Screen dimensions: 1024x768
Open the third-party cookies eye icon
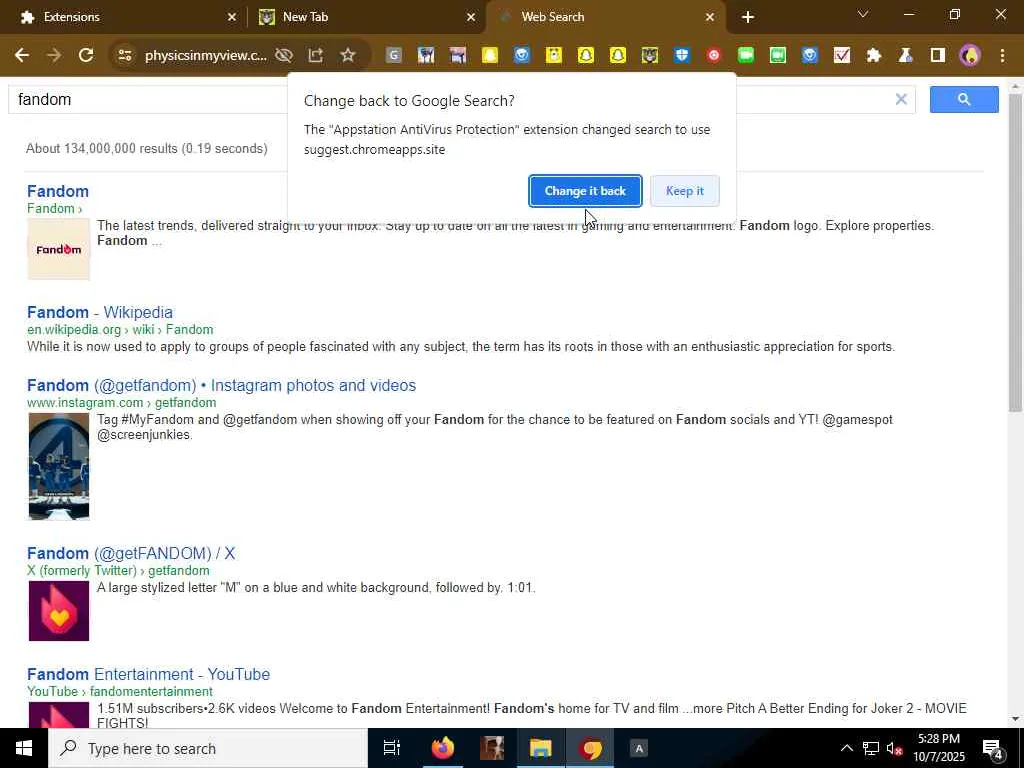tap(283, 56)
